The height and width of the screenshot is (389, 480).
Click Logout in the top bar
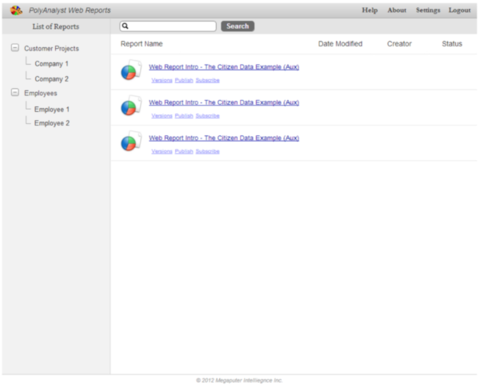point(459,10)
